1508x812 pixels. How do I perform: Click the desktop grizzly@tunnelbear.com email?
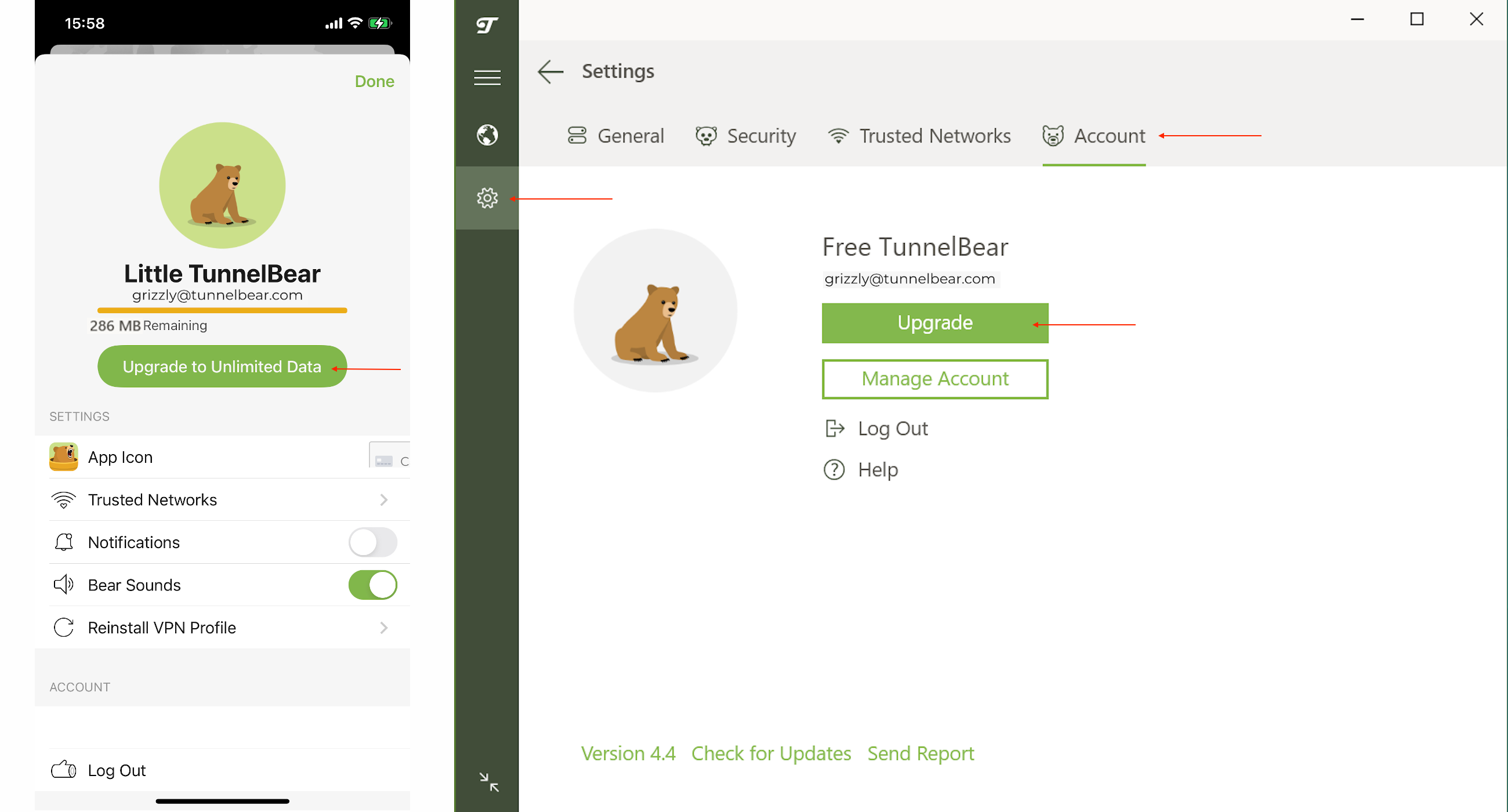click(909, 279)
